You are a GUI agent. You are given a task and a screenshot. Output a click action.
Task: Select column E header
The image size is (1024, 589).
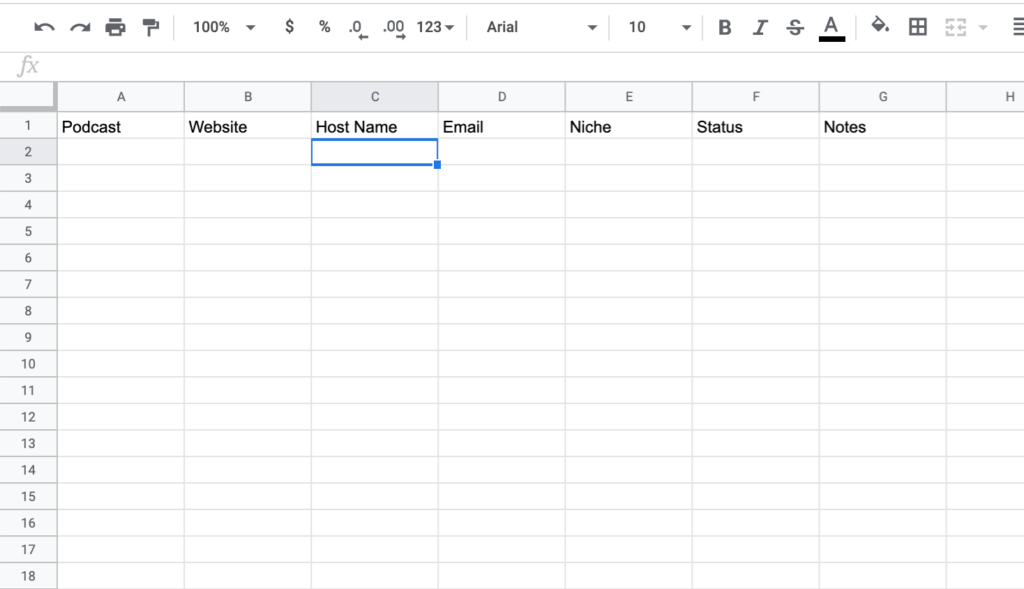coord(629,97)
